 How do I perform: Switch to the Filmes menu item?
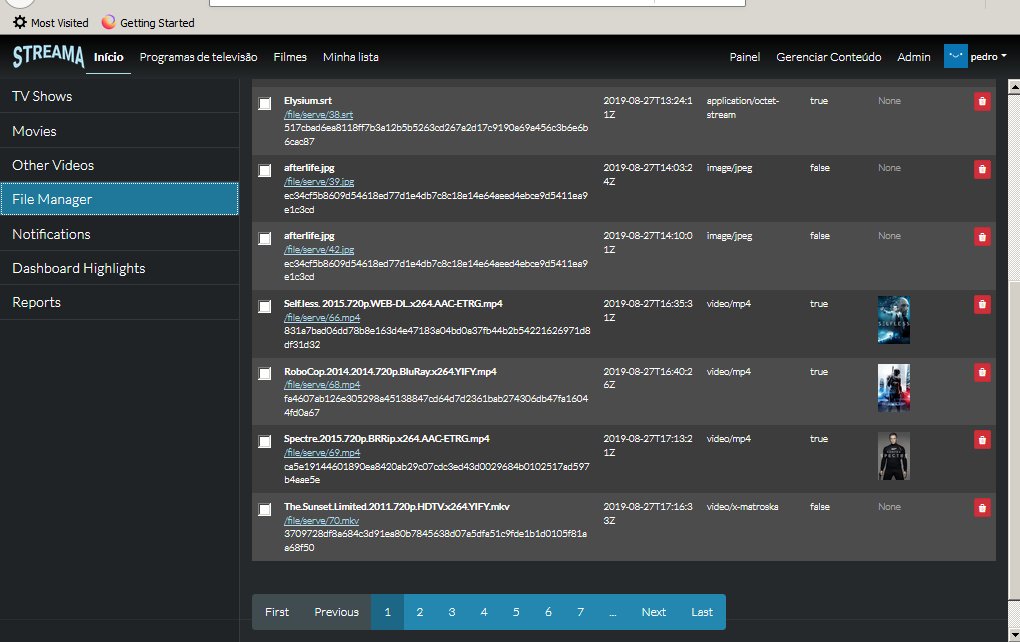click(x=290, y=57)
